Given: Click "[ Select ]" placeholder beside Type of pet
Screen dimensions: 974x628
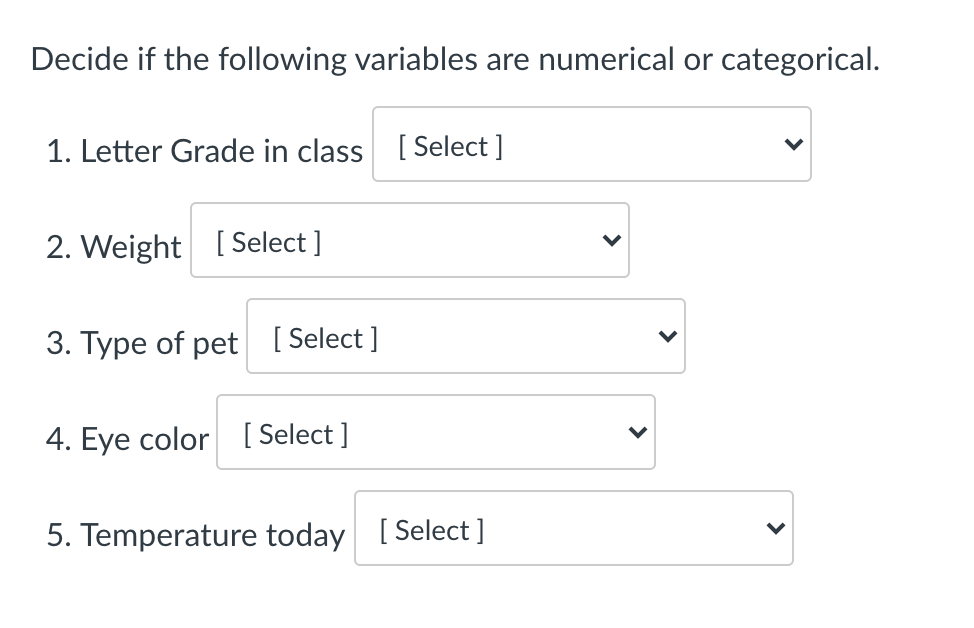Looking at the screenshot, I should pyautogui.click(x=325, y=338).
